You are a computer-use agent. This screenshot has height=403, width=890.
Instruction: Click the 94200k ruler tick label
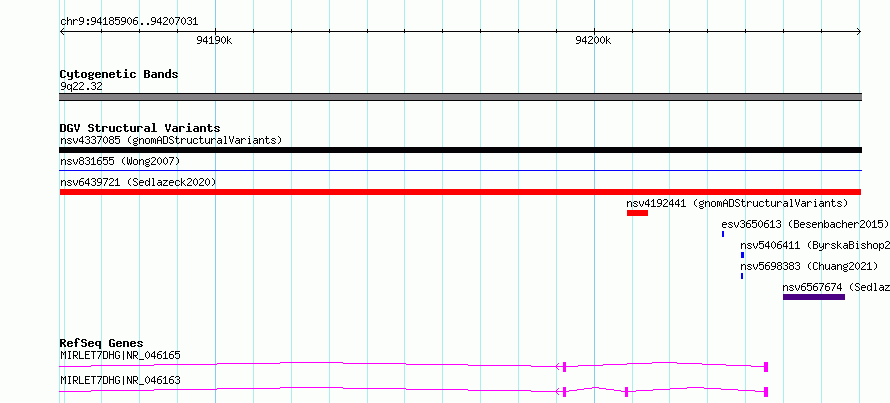point(593,40)
